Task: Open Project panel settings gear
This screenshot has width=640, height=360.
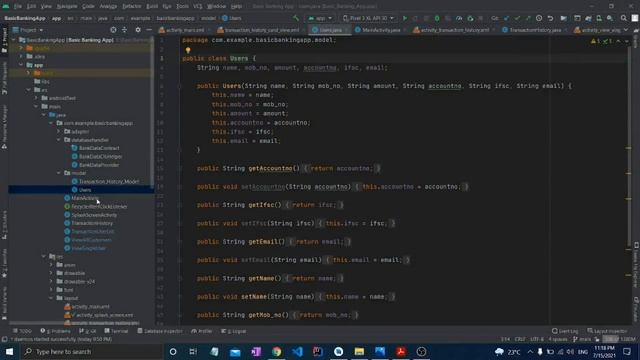Action: coord(138,30)
